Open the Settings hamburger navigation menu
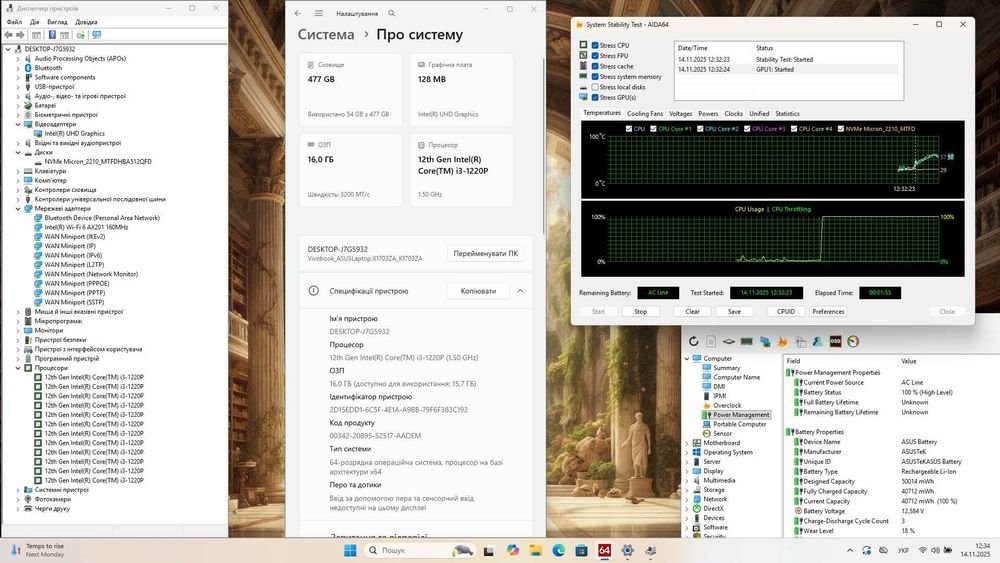This screenshot has height=563, width=1000. 319,14
